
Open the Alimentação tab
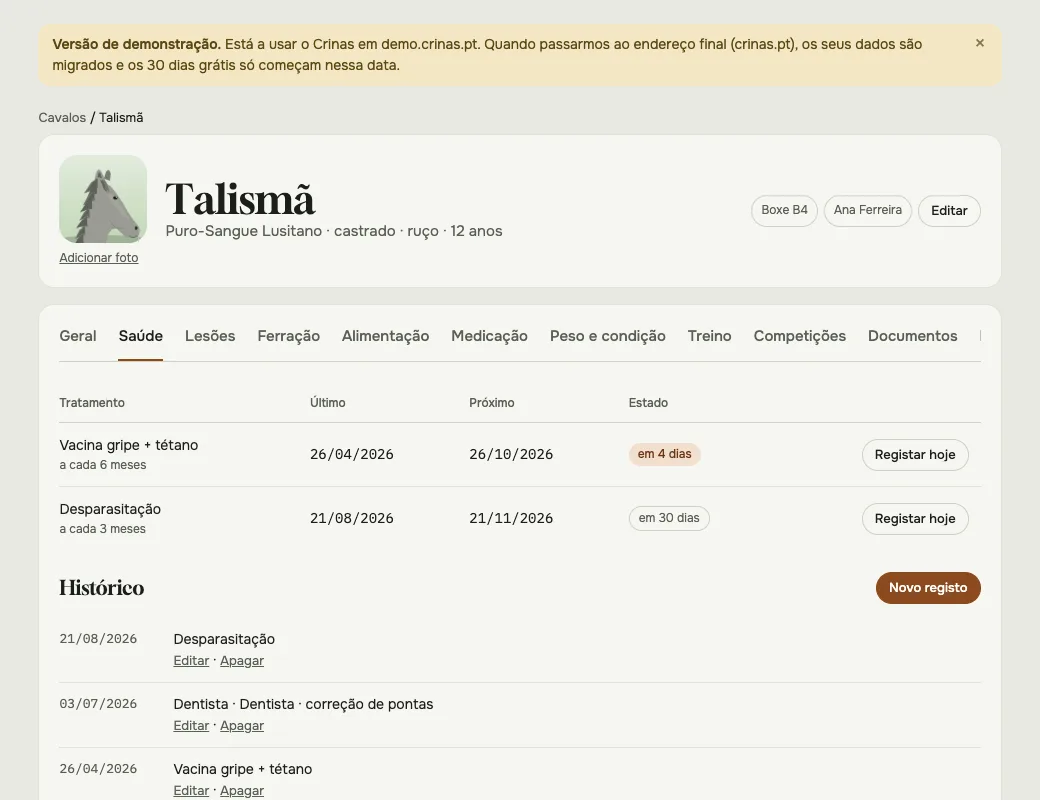[x=385, y=336]
